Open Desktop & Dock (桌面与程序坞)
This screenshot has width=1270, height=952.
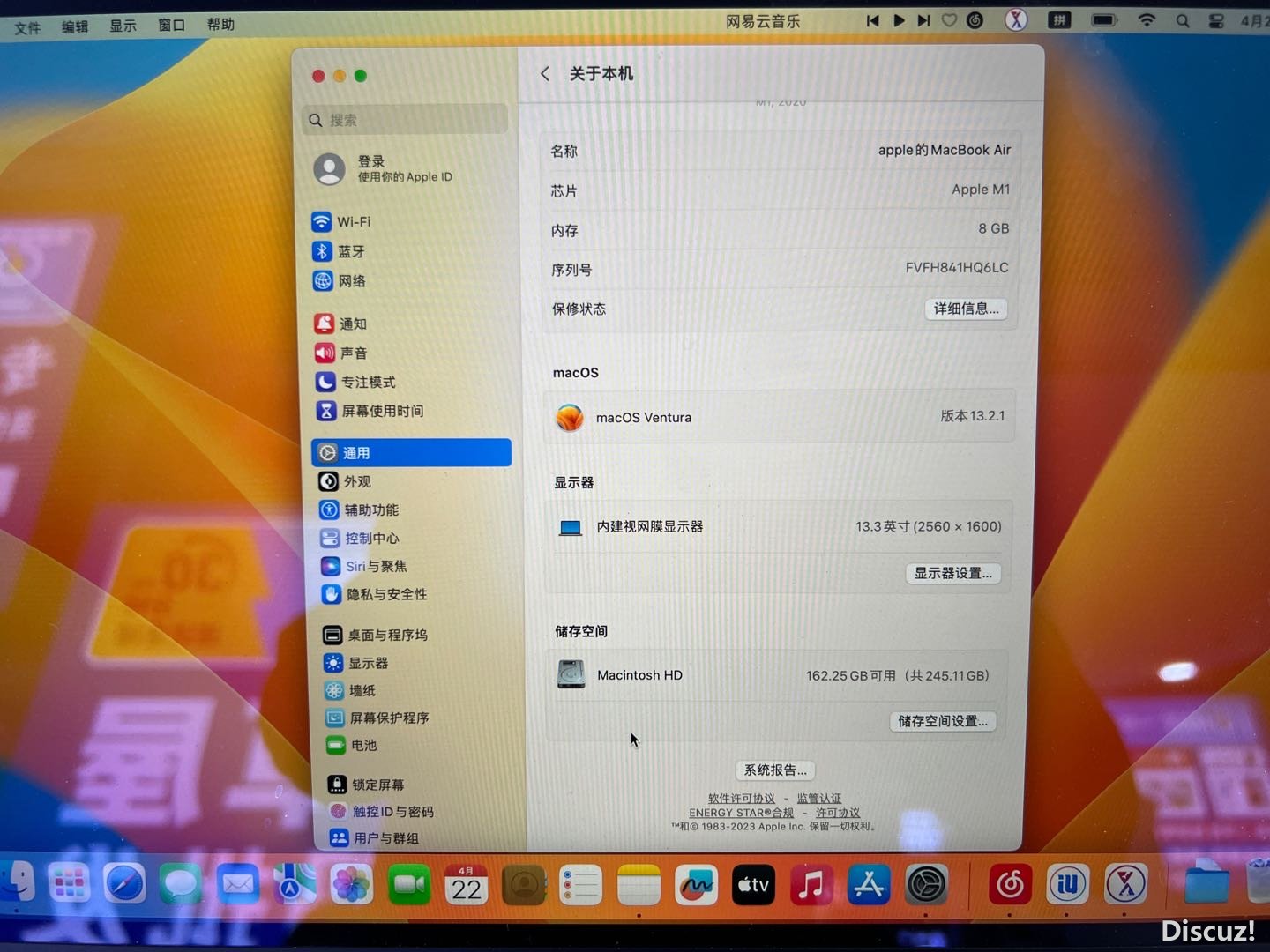[x=376, y=635]
